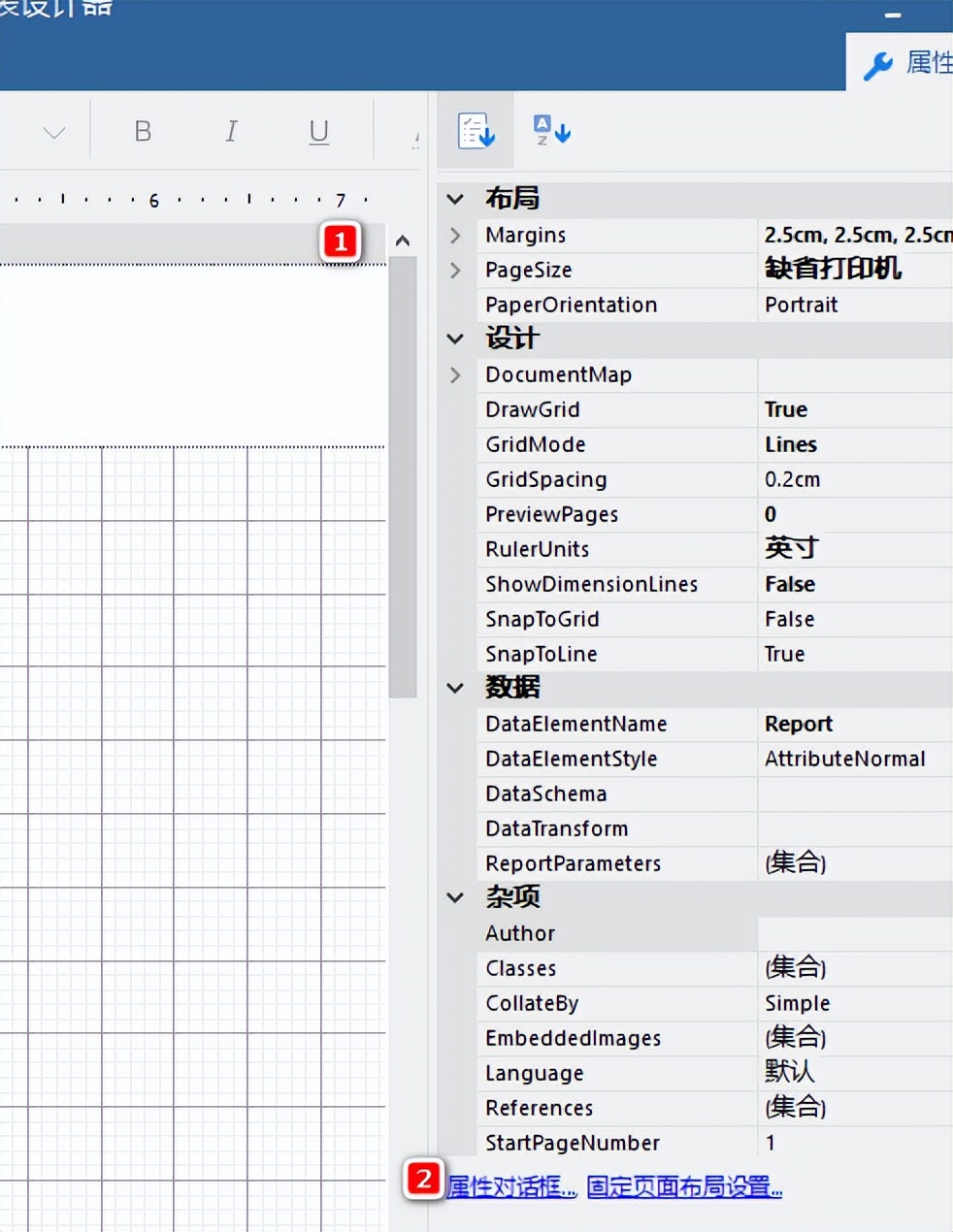The width and height of the screenshot is (953, 1232).
Task: Toggle bold formatting button
Action: click(x=143, y=131)
